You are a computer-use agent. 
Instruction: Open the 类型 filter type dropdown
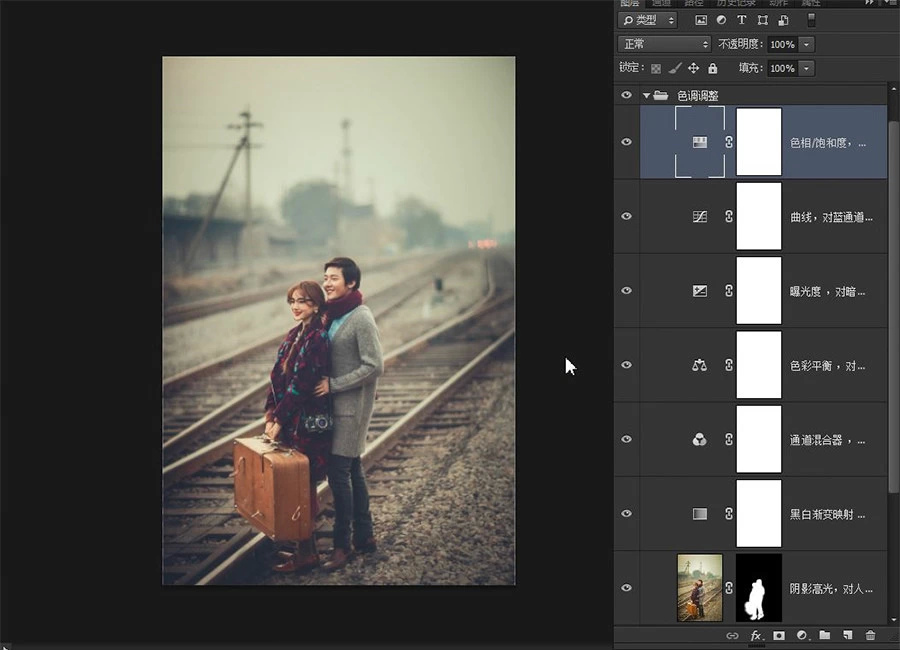(x=648, y=20)
